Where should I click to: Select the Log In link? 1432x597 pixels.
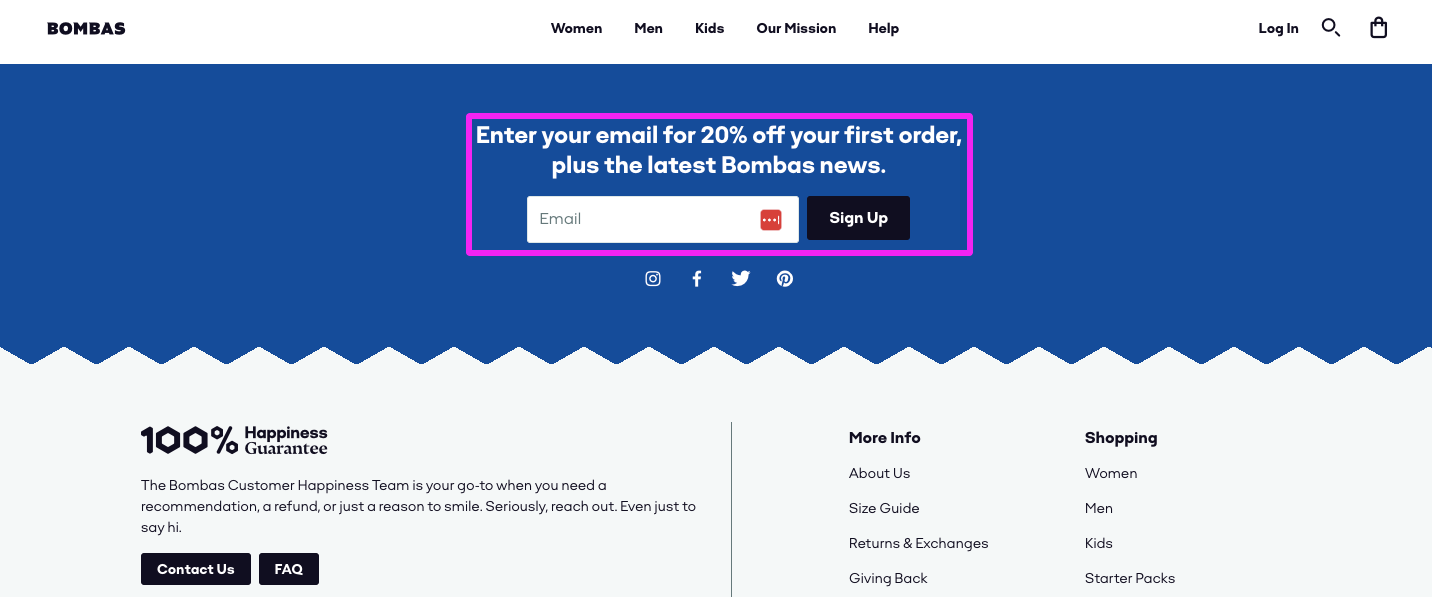1278,28
